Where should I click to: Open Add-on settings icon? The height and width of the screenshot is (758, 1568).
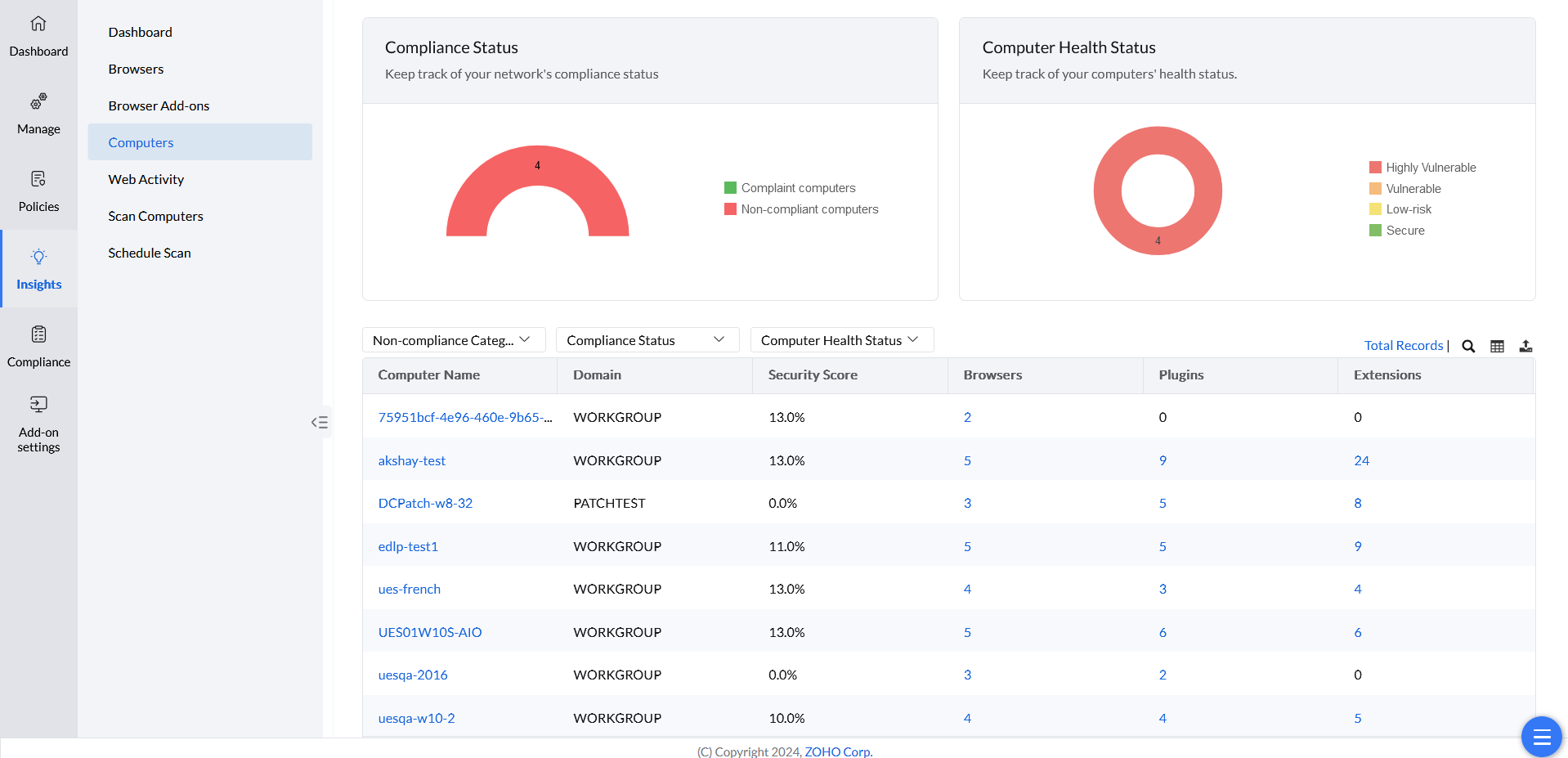tap(38, 405)
